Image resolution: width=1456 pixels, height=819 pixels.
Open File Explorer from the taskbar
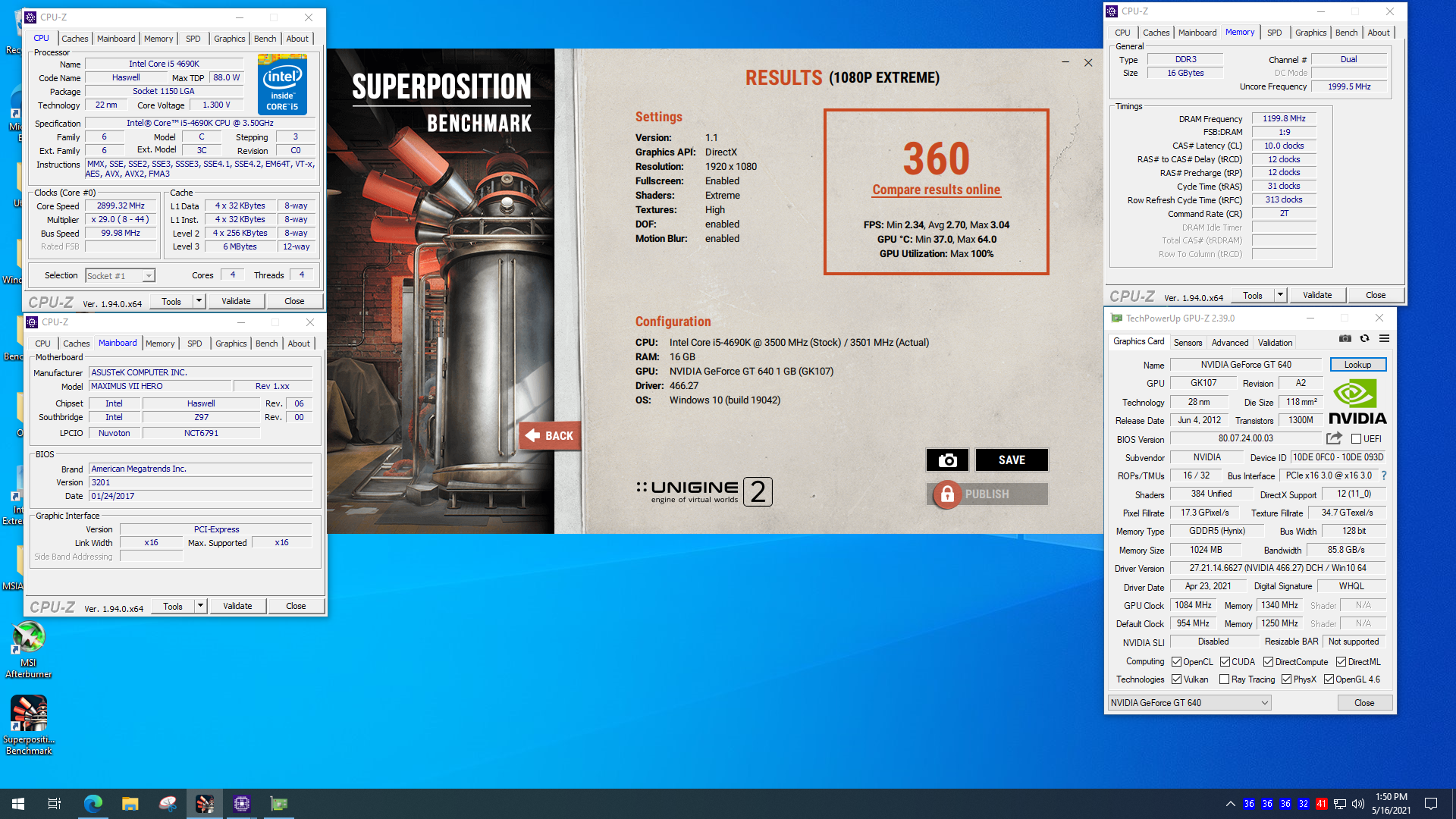coord(130,804)
